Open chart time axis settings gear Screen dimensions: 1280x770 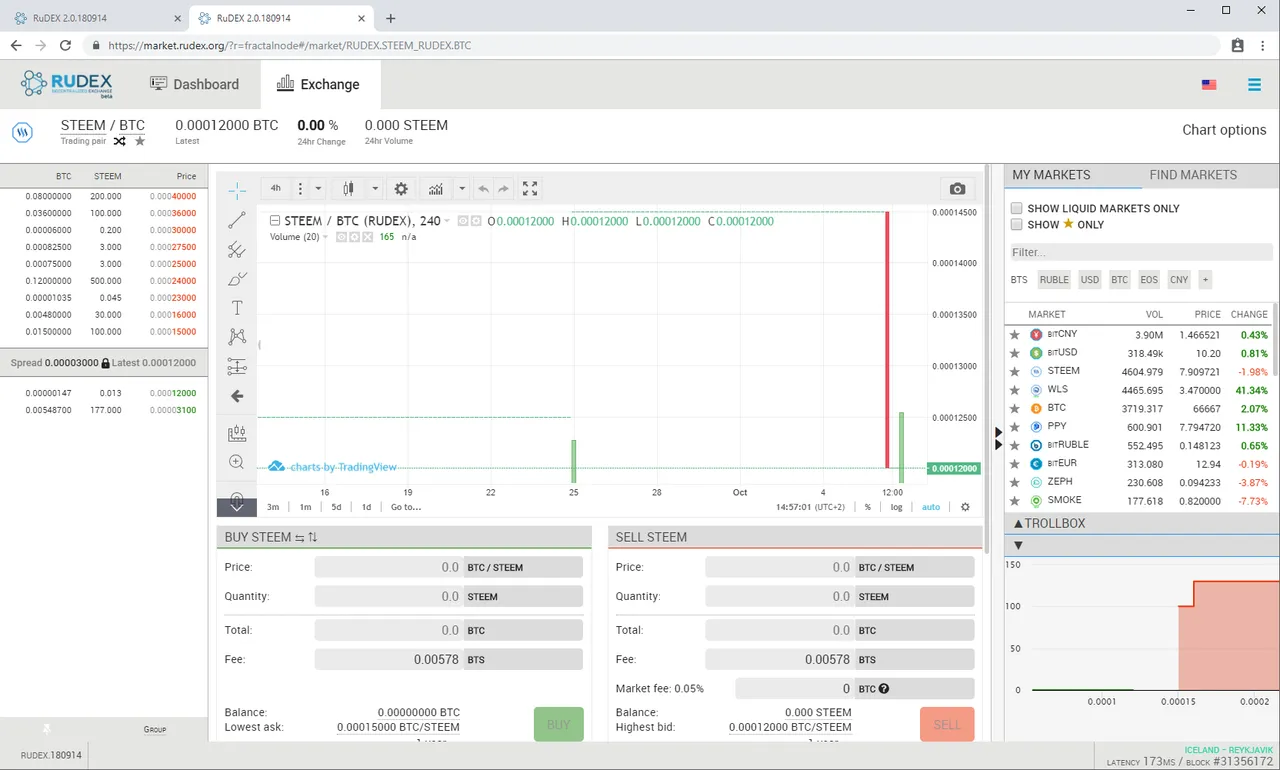965,507
